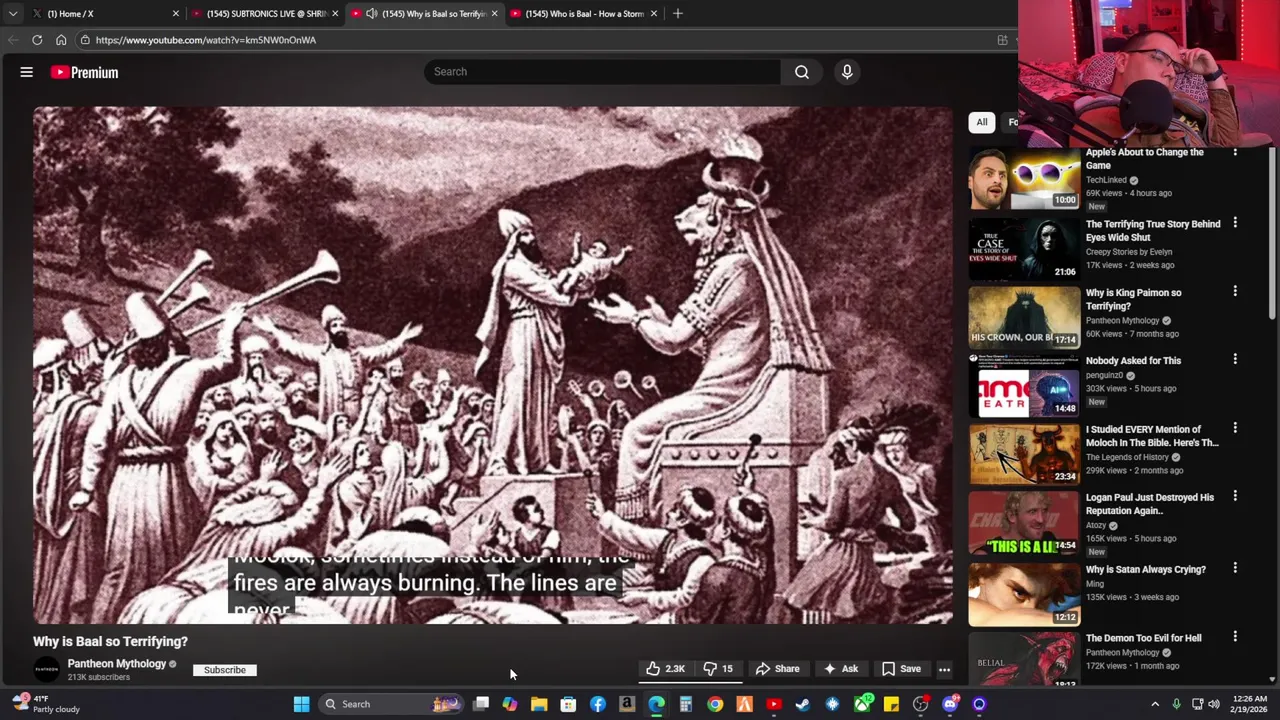
Task: Open Sticky Notes from taskbar
Action: pos(891,704)
